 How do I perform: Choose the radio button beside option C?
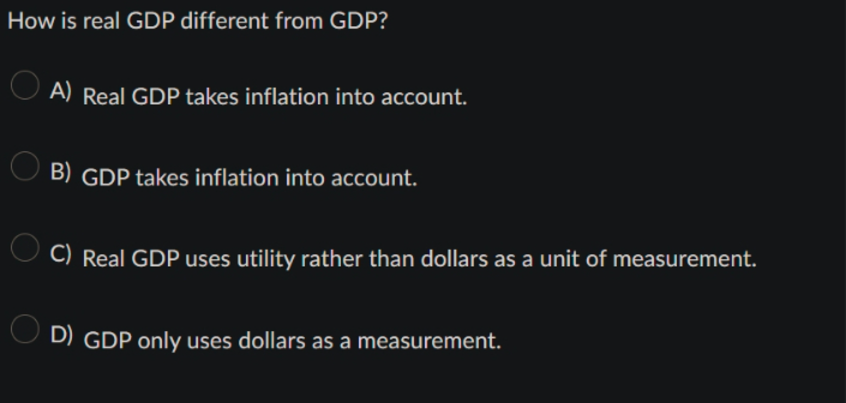(x=25, y=248)
